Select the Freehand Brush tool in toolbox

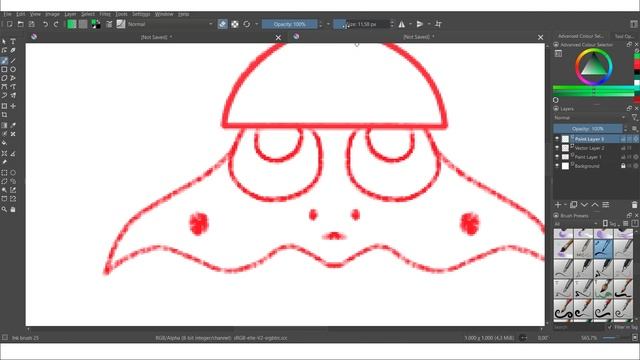(4, 61)
